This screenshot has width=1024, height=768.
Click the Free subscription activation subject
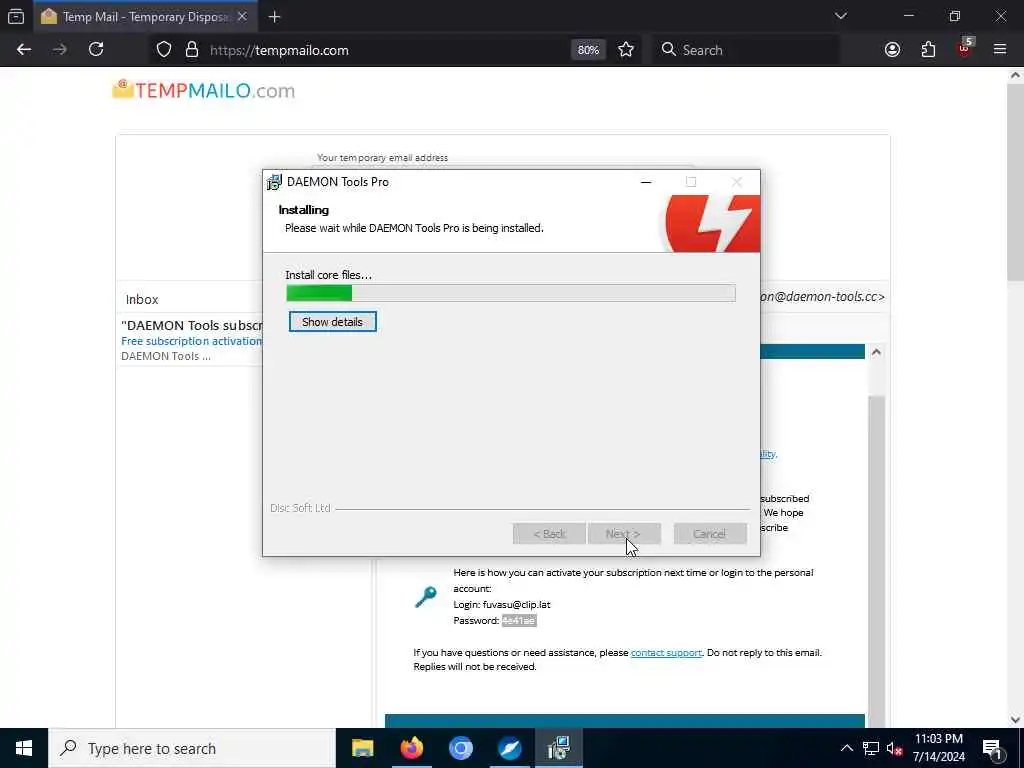(x=191, y=341)
